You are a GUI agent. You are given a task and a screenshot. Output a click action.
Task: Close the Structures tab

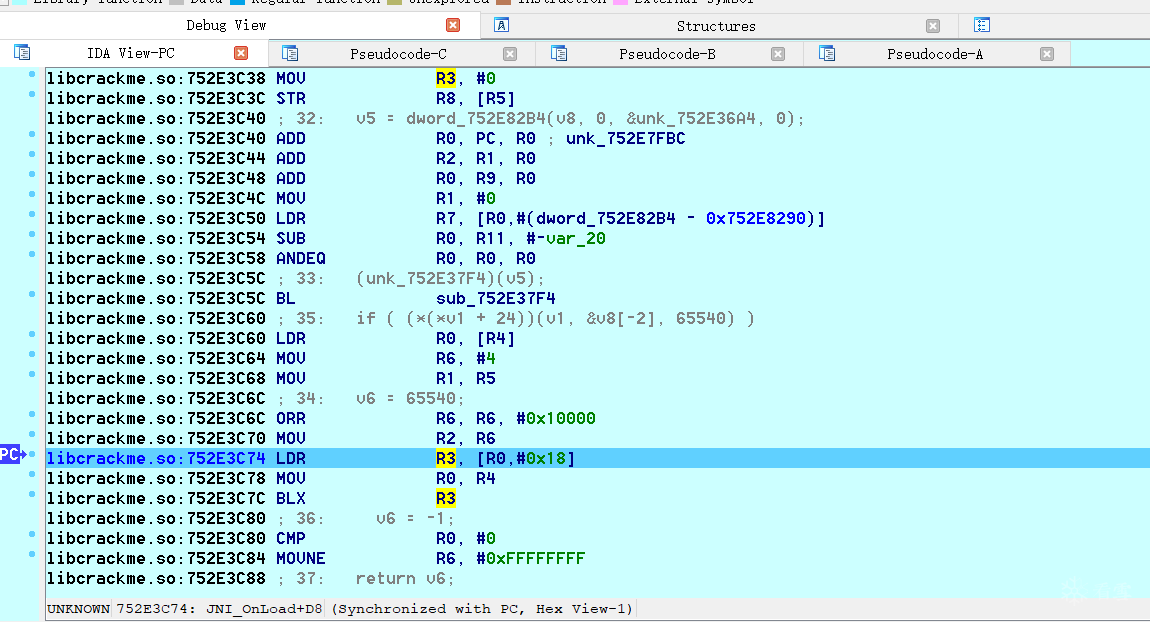[933, 26]
